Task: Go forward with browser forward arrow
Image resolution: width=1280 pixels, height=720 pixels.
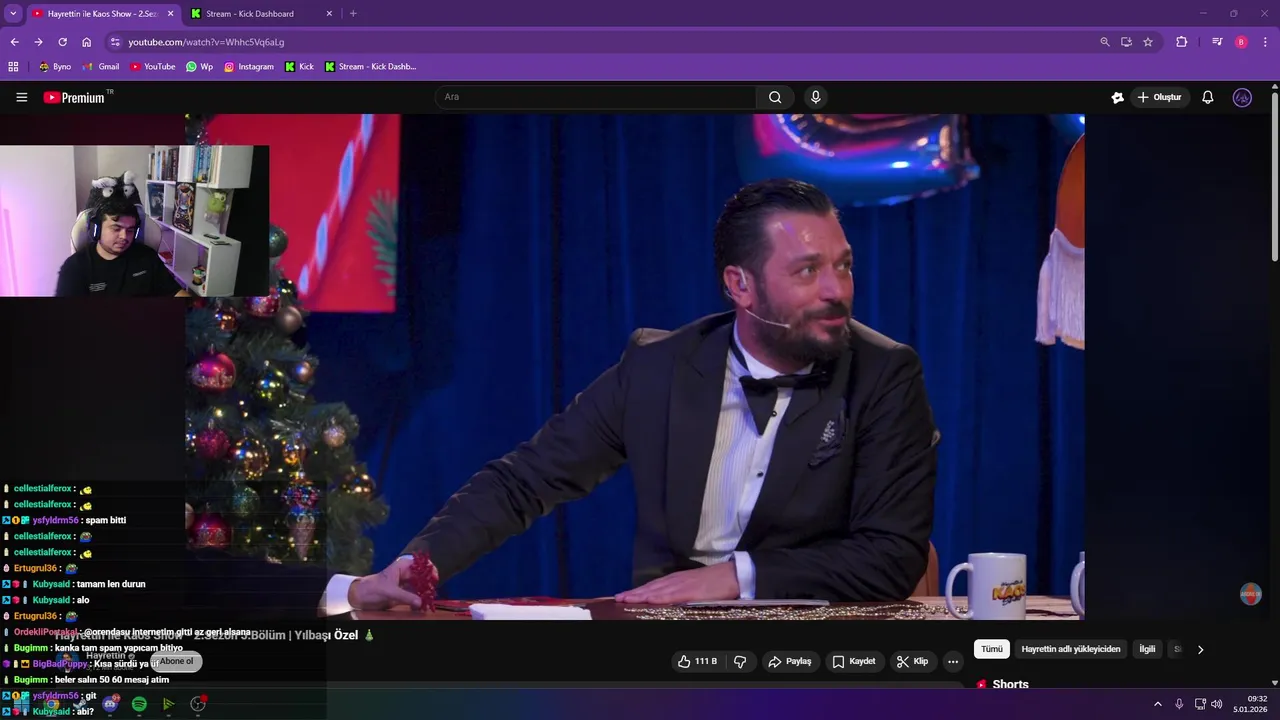Action: click(x=38, y=42)
